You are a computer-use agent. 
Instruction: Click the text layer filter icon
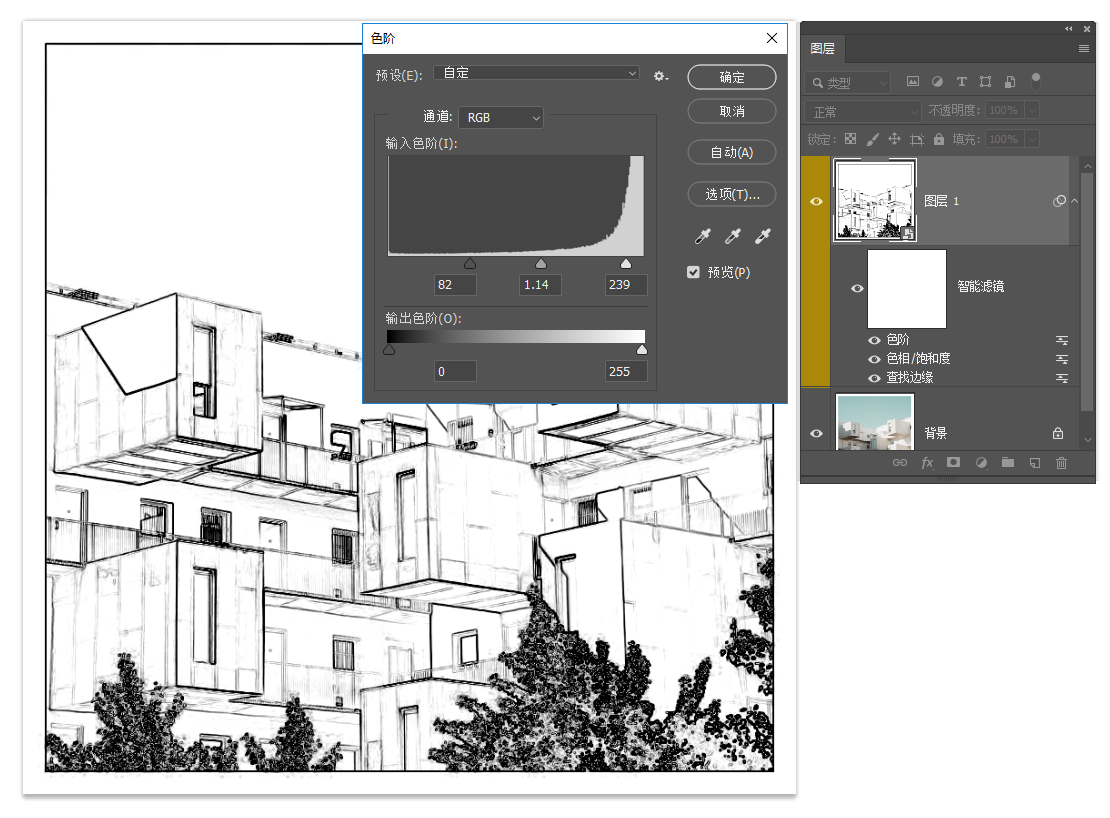click(x=961, y=82)
